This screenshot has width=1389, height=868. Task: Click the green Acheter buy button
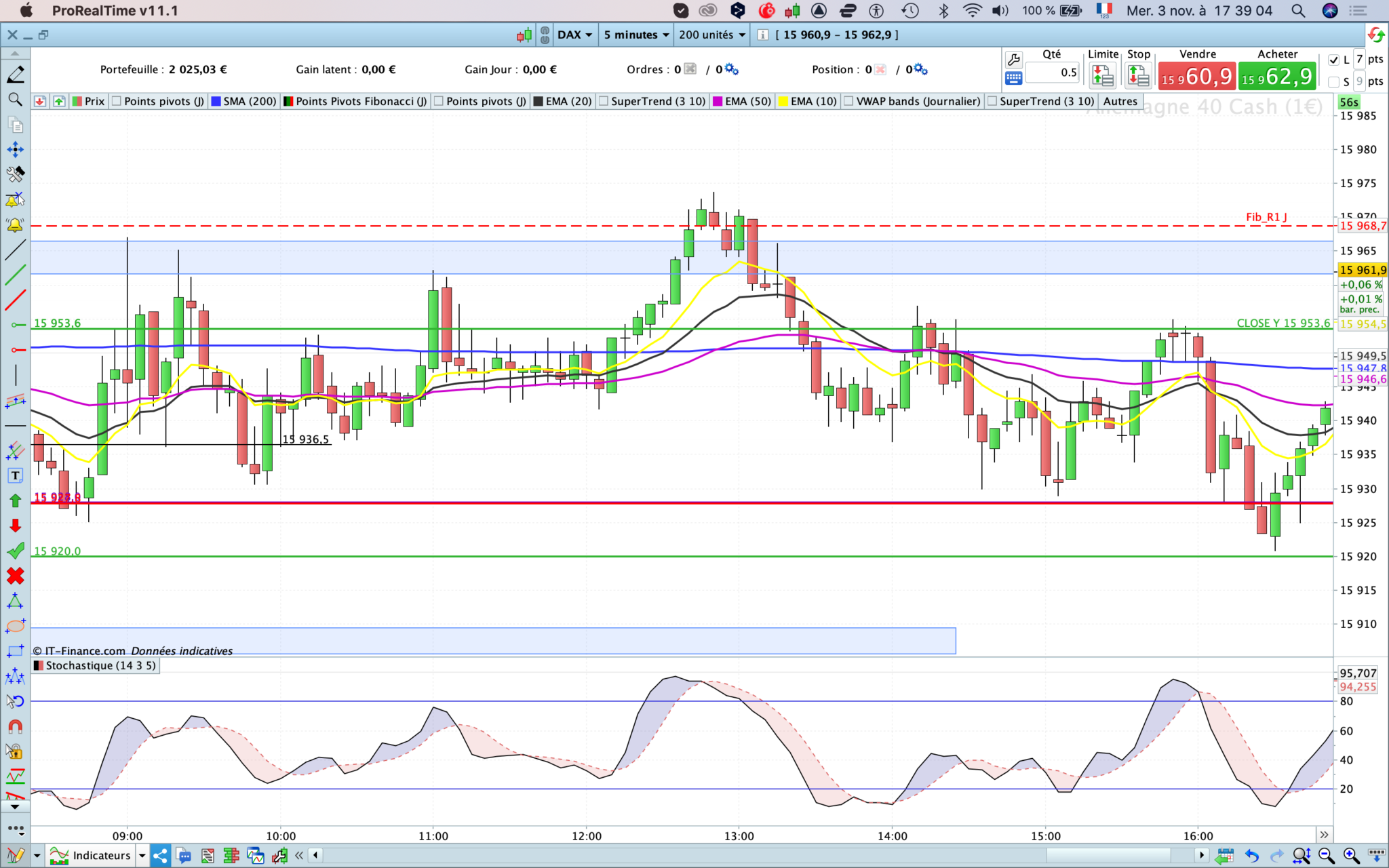(x=1277, y=76)
